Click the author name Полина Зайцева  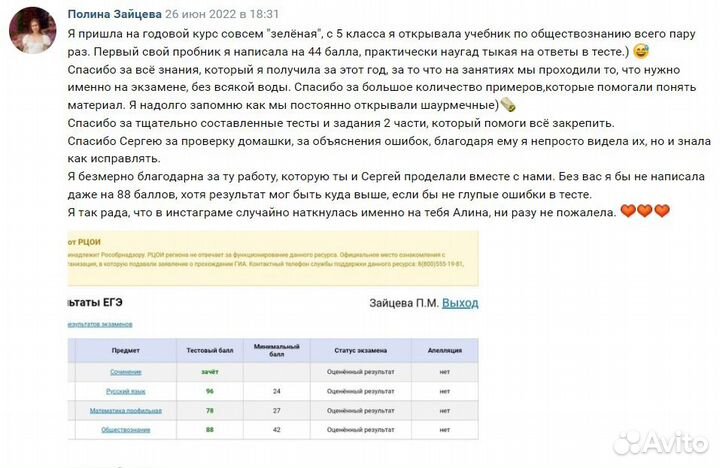114,14
